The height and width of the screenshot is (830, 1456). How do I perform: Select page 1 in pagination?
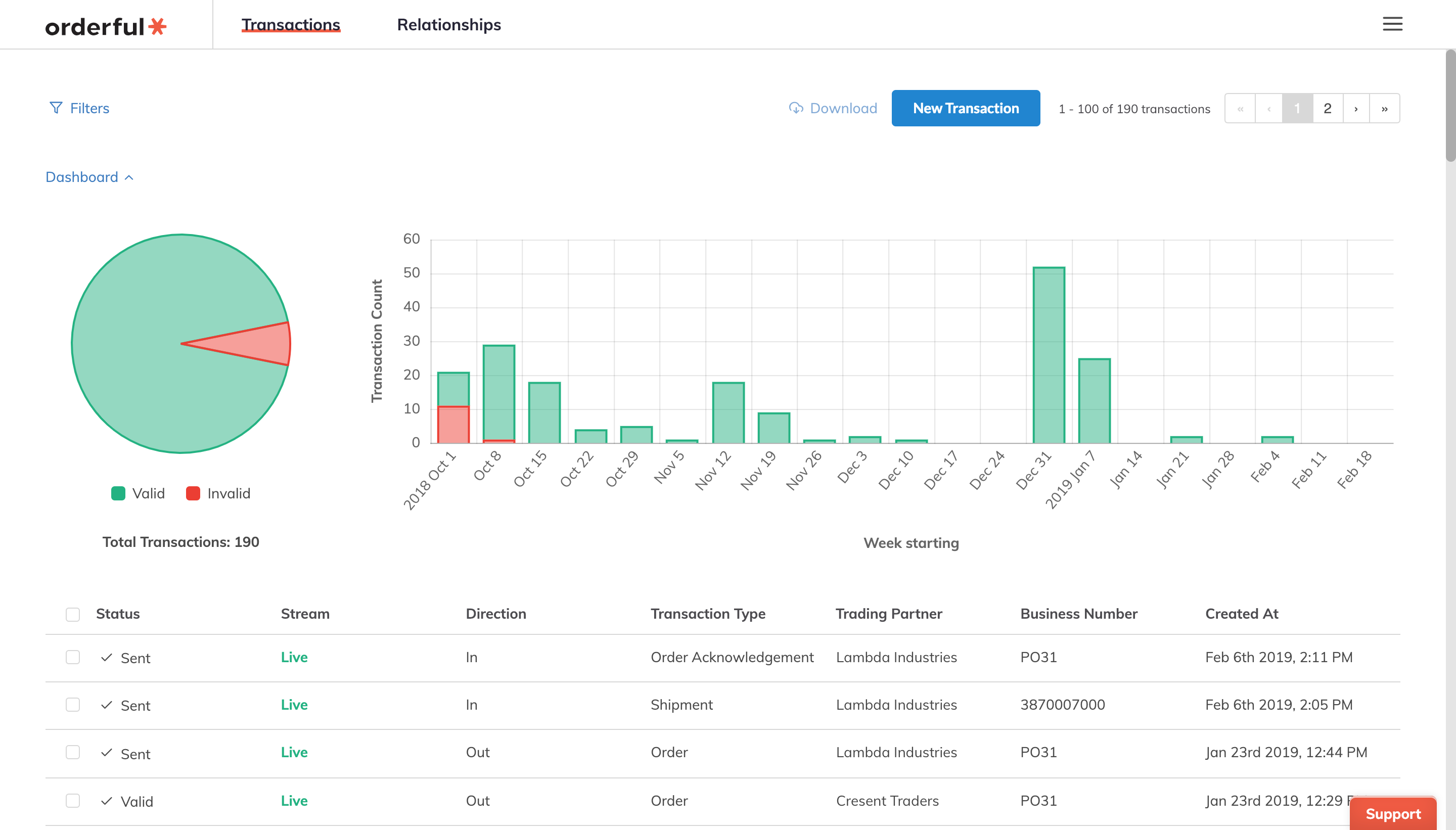1298,108
